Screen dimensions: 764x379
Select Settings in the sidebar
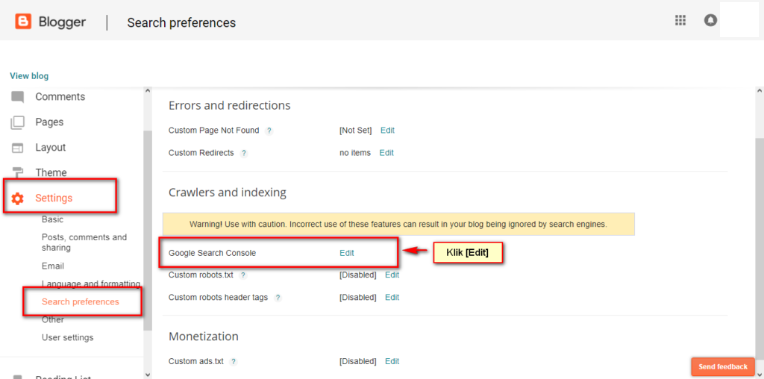(54, 198)
